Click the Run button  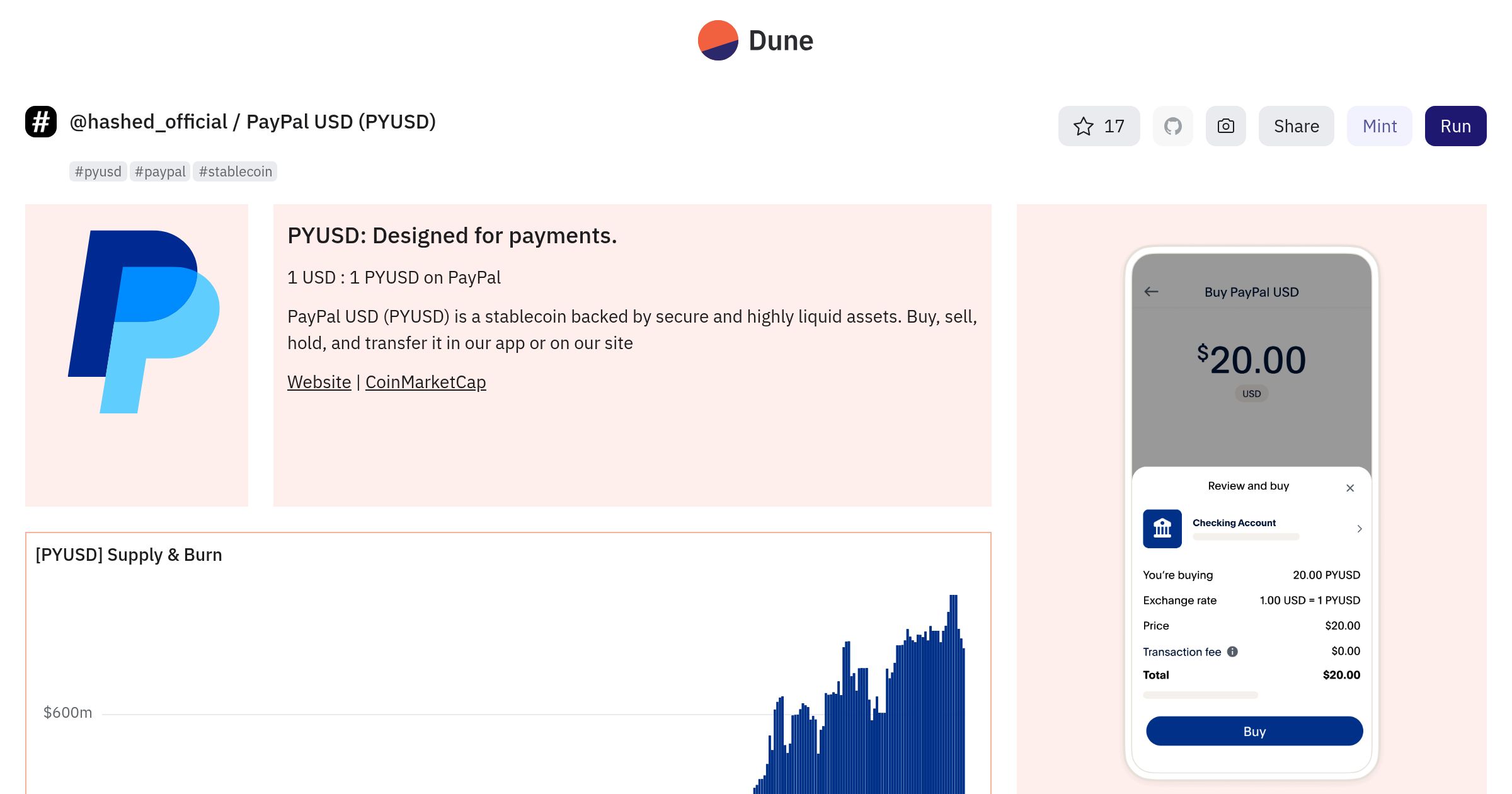pos(1455,126)
